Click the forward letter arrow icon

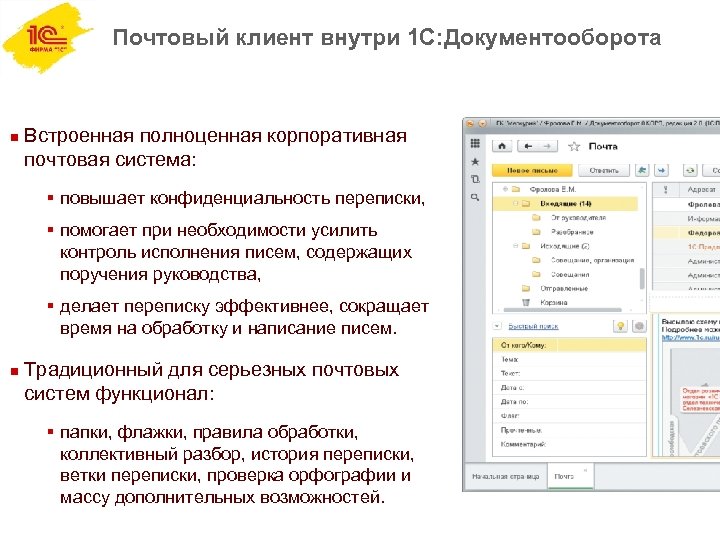661,170
